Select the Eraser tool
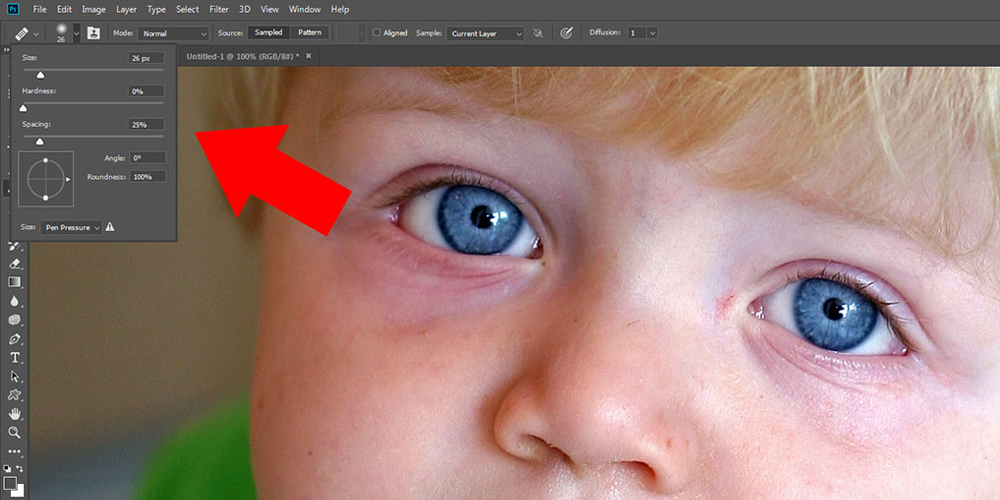Viewport: 1000px width, 500px height. [x=15, y=263]
